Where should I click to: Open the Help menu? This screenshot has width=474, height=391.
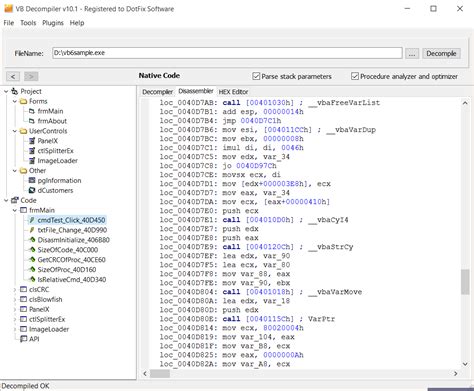(x=77, y=23)
